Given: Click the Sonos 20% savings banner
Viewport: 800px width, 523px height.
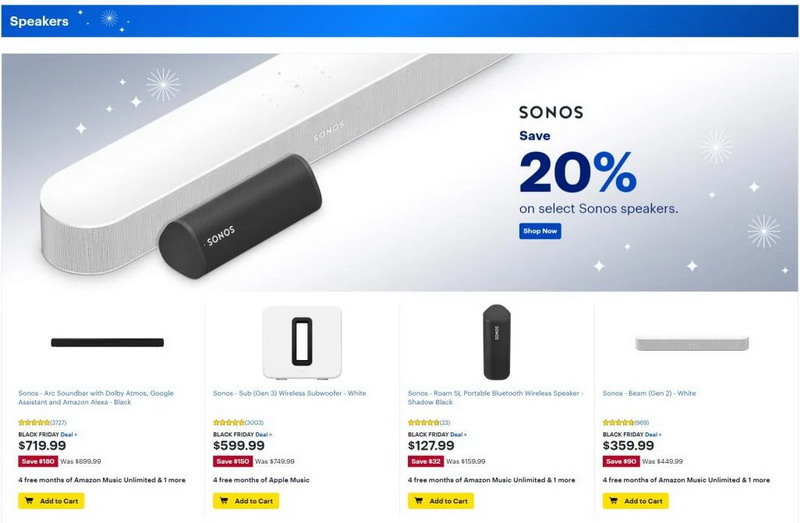Looking at the screenshot, I should pos(400,170).
